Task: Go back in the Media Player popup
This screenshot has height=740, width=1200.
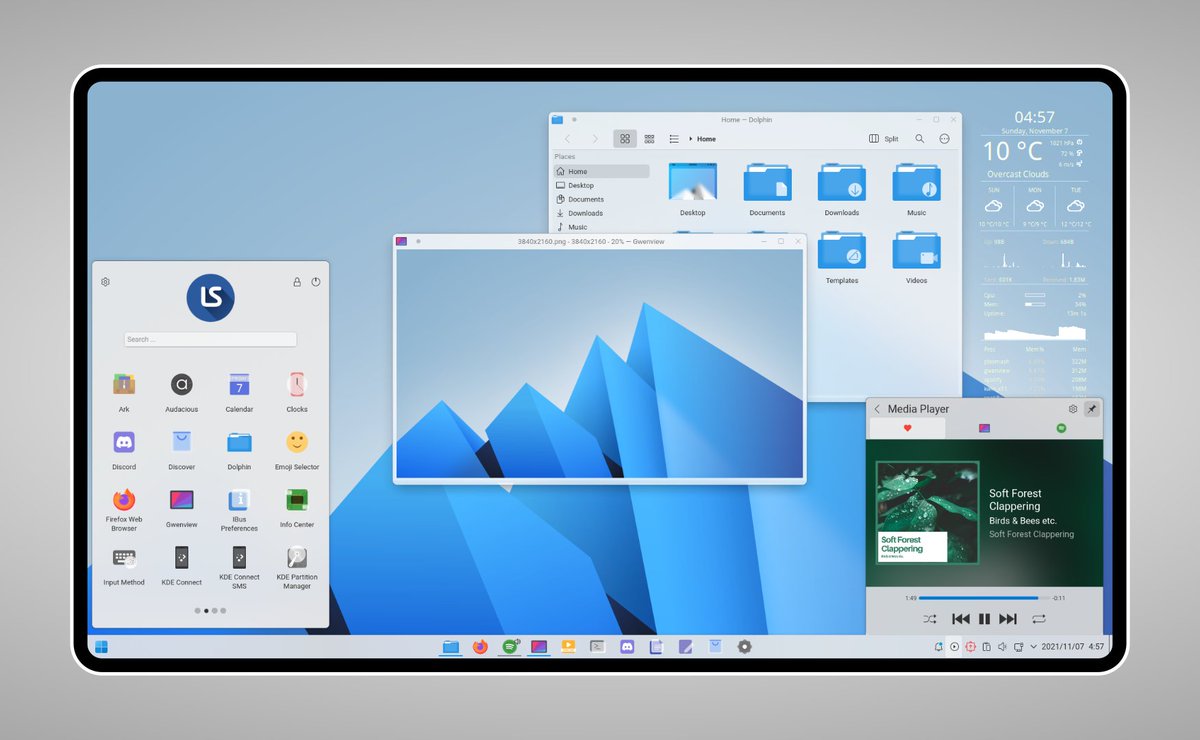Action: point(878,409)
